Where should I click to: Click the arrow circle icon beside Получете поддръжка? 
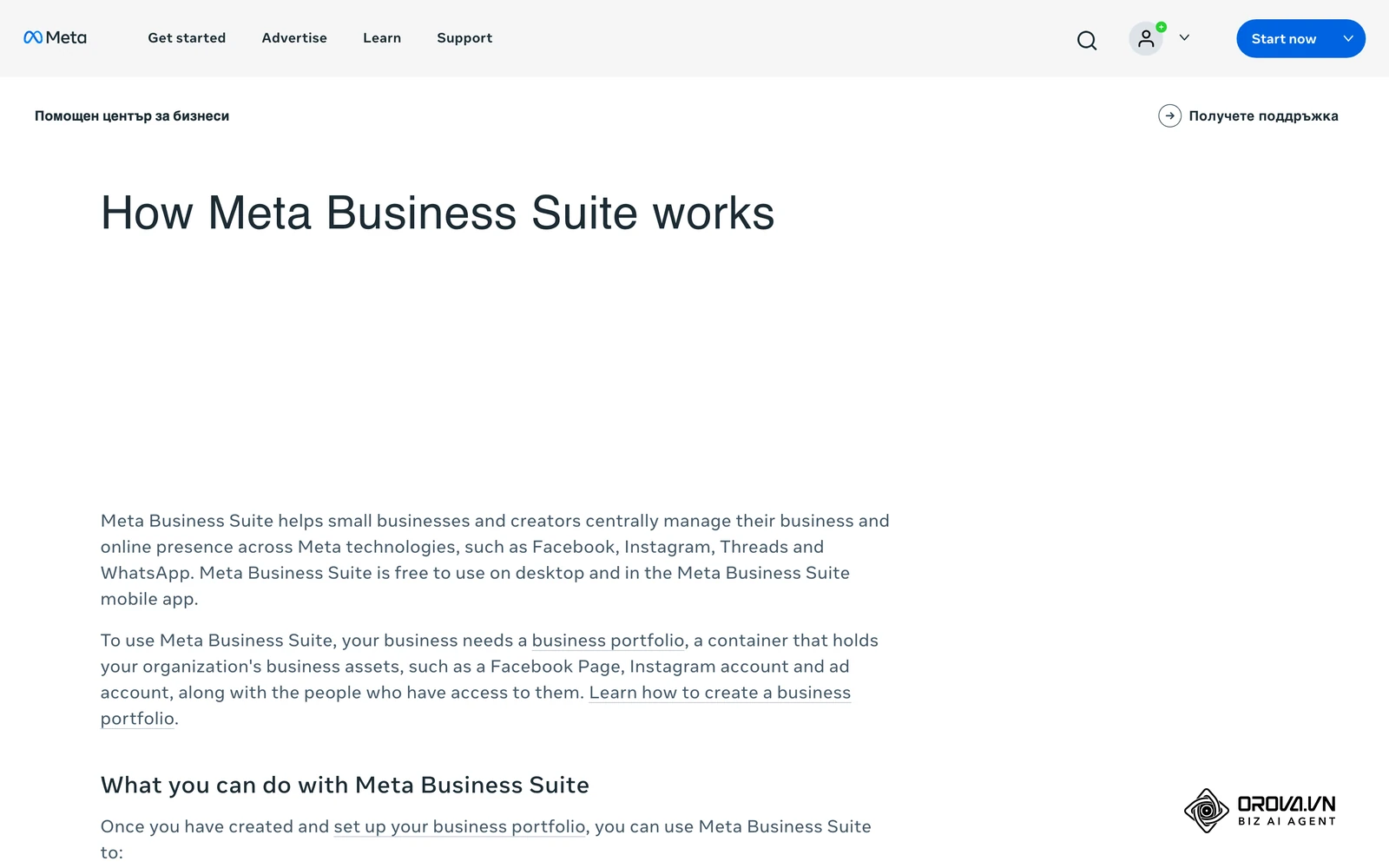tap(1169, 115)
